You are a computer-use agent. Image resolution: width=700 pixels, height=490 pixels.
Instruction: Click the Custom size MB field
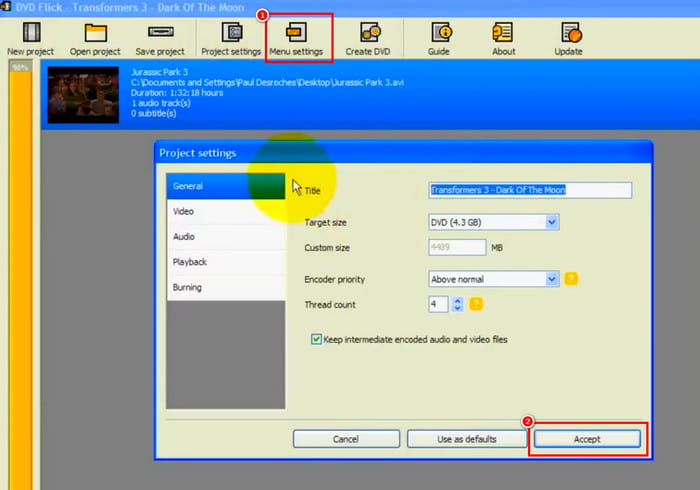(x=457, y=247)
